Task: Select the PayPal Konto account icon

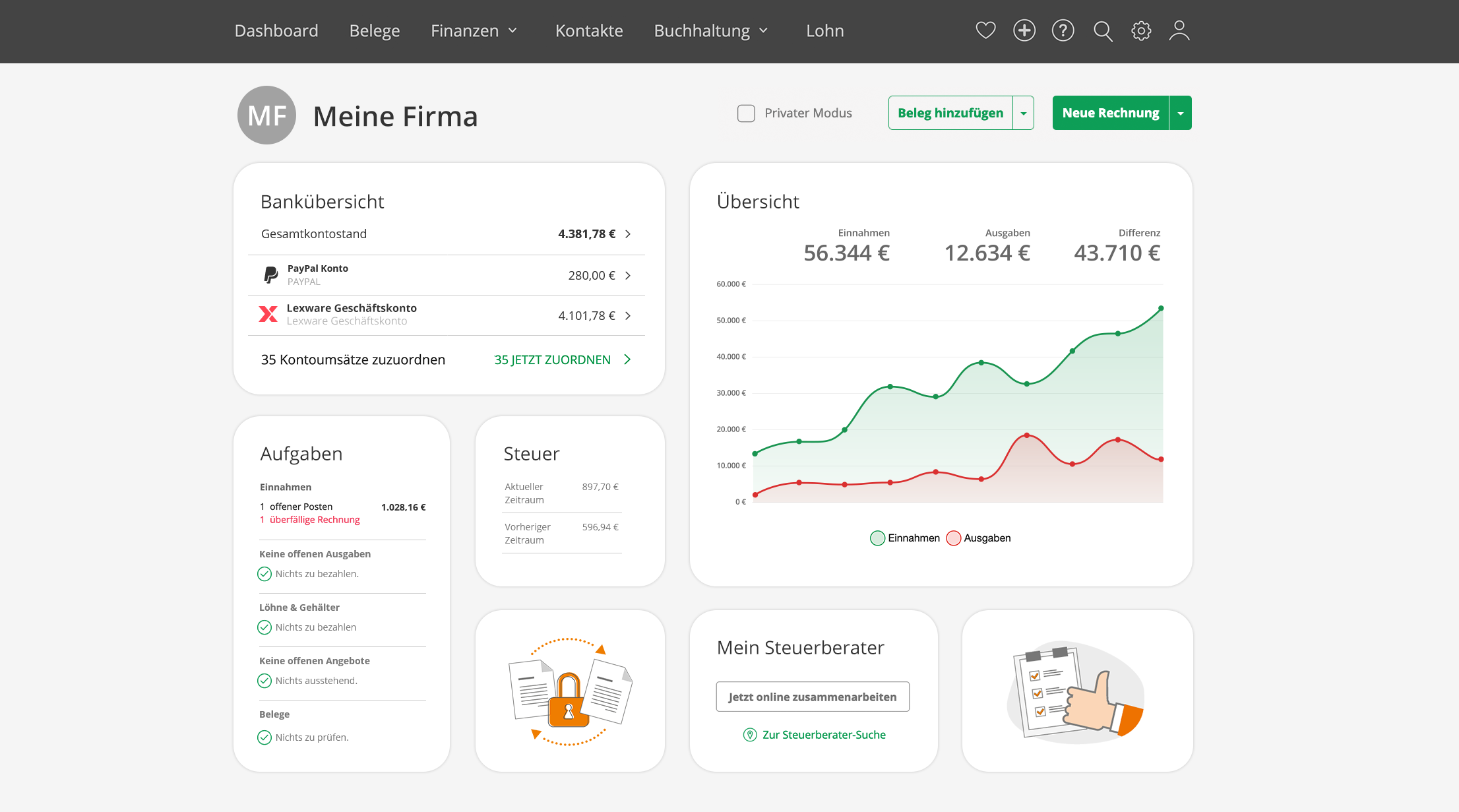Action: click(x=269, y=274)
